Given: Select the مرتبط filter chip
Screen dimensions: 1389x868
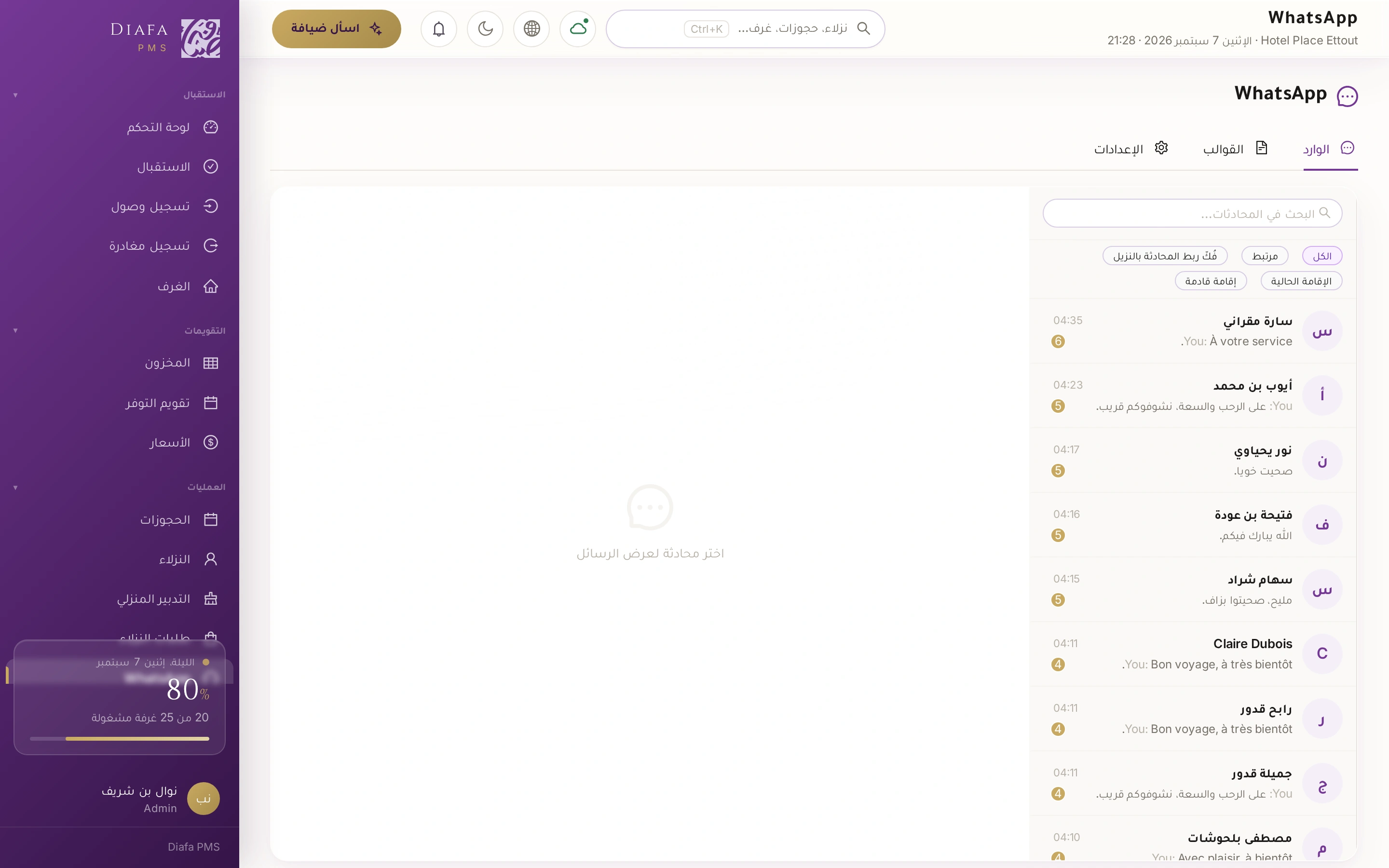Looking at the screenshot, I should tap(1265, 256).
